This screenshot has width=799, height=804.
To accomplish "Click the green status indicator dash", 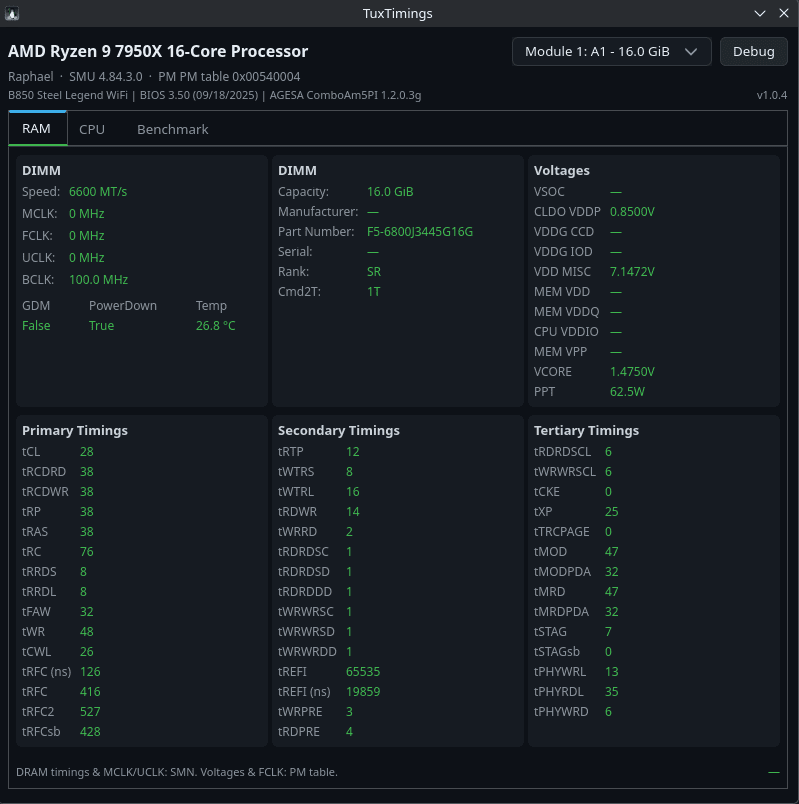I will pos(773,772).
